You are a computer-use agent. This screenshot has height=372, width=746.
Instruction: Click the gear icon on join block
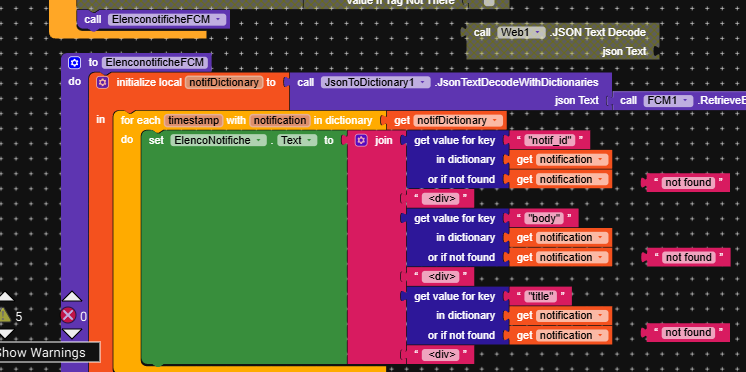[362, 140]
